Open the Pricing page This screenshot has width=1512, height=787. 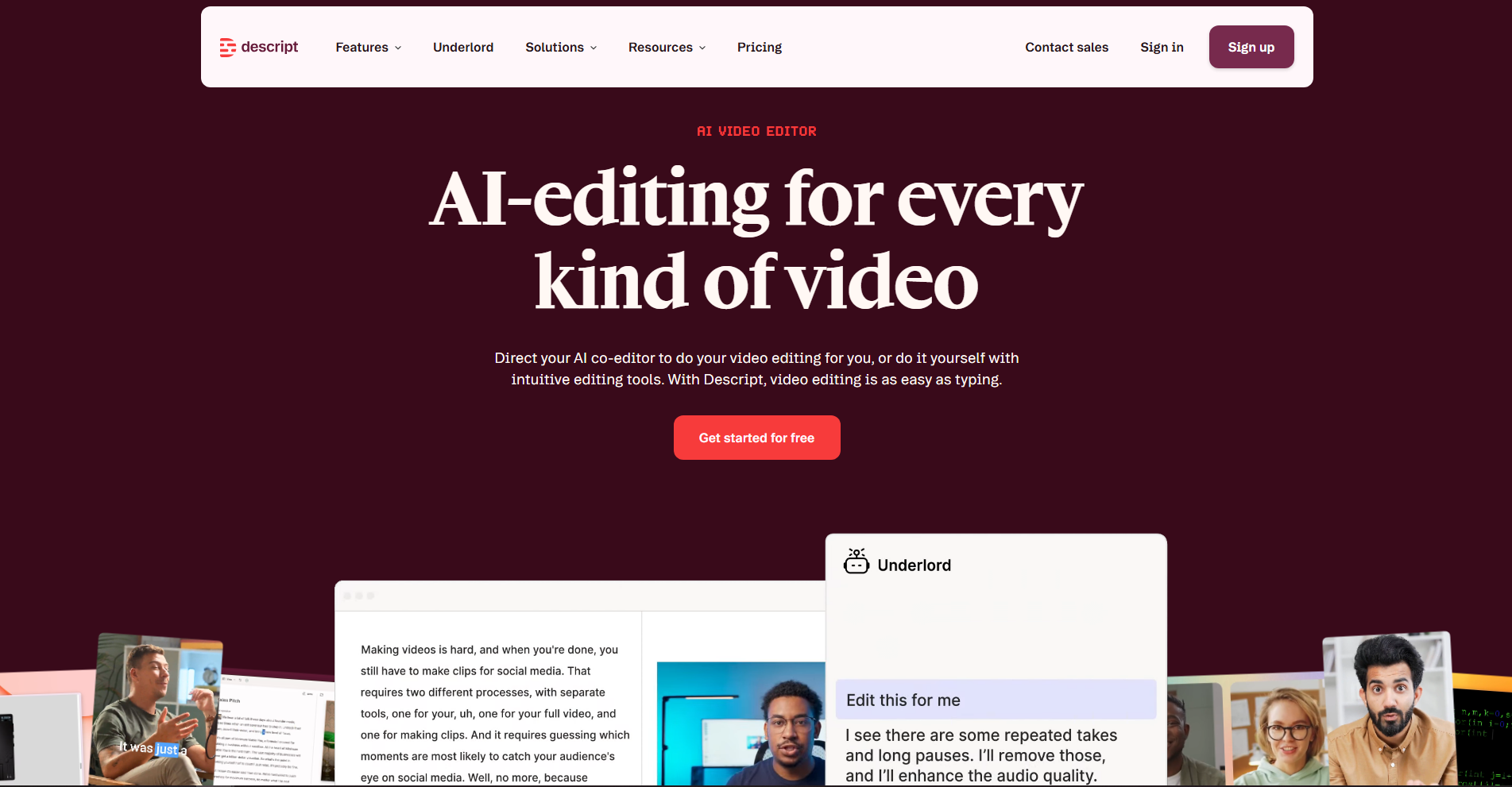[760, 48]
